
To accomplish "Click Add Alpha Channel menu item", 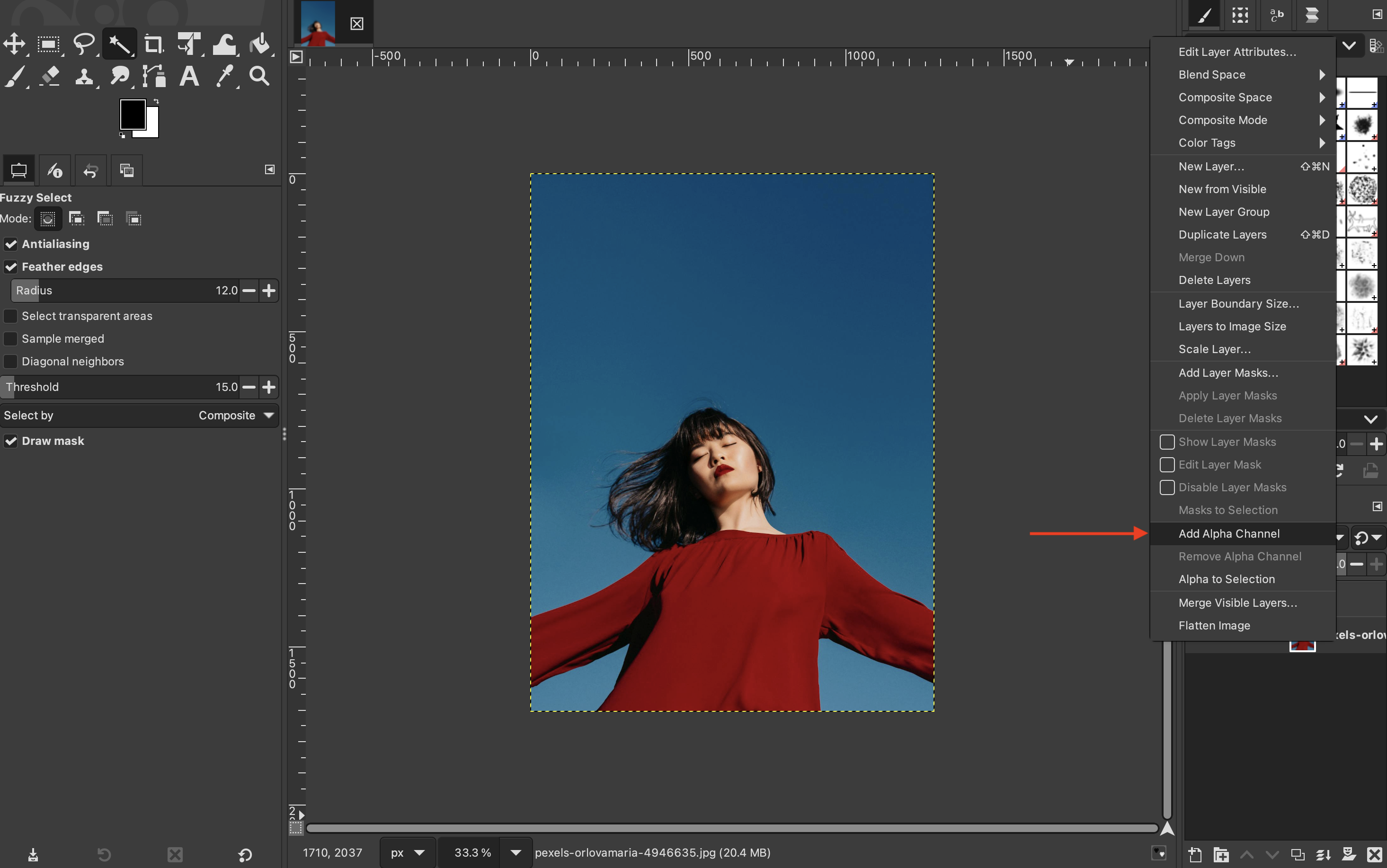I will tap(1228, 534).
